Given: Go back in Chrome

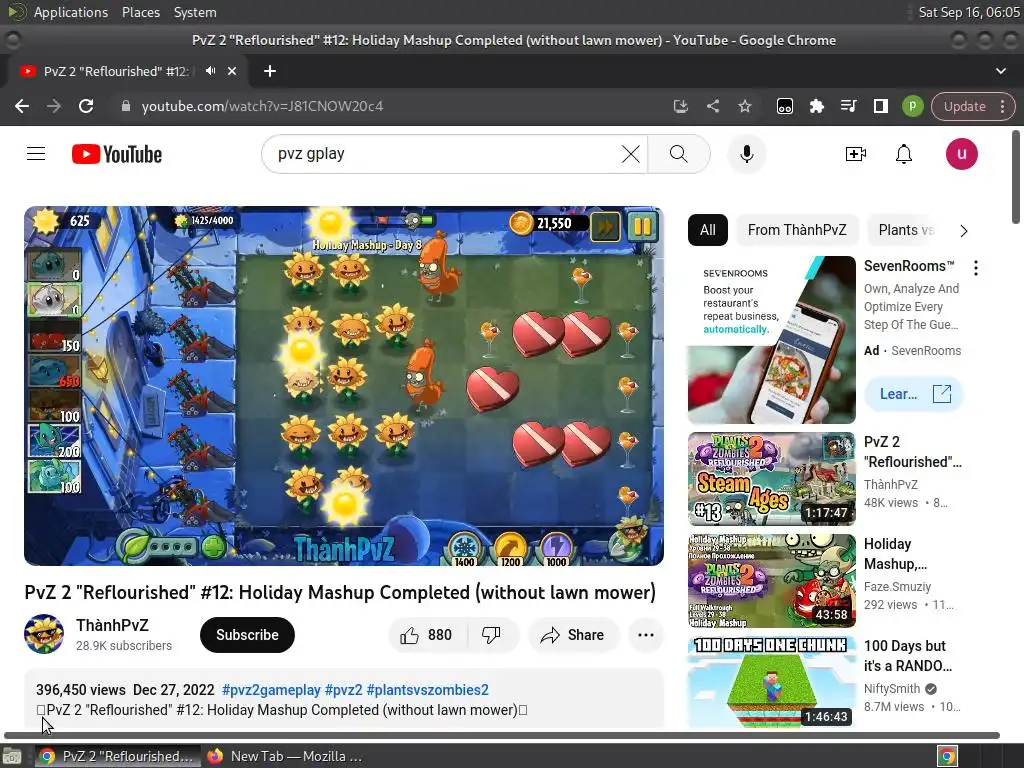Looking at the screenshot, I should [x=22, y=106].
